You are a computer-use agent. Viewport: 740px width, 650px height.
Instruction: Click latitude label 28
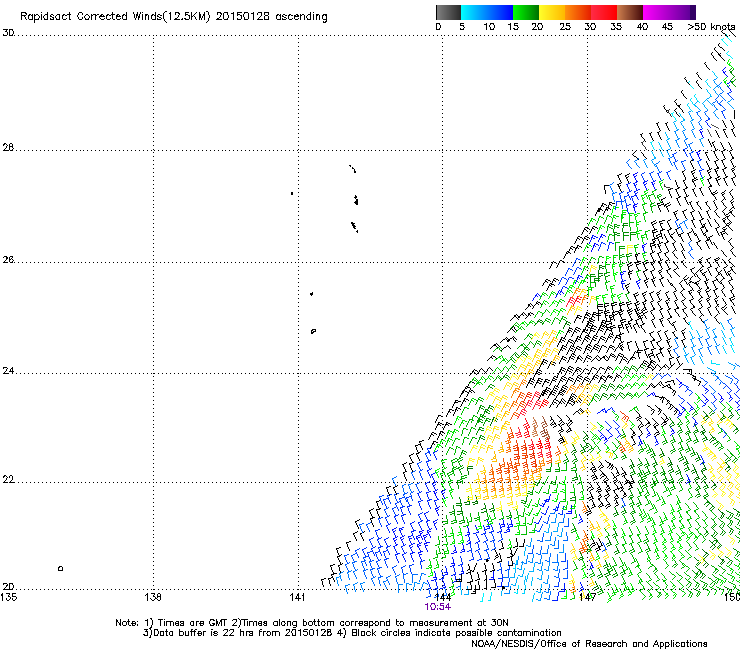(x=8, y=148)
